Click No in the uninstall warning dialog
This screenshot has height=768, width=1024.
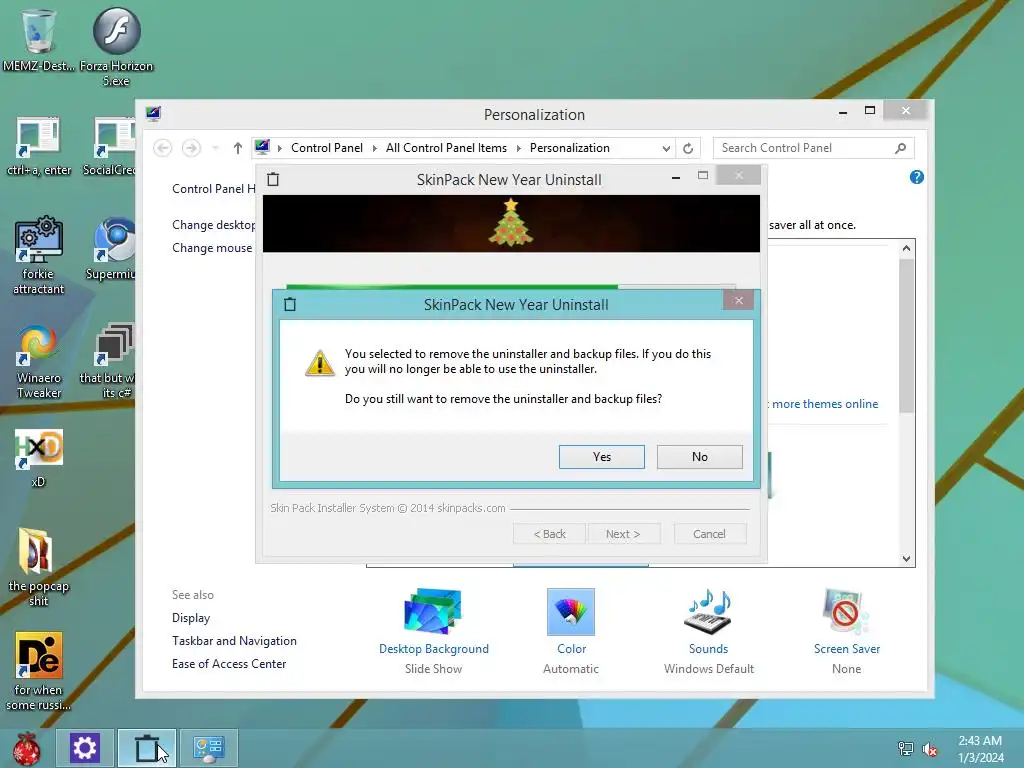[x=699, y=456]
